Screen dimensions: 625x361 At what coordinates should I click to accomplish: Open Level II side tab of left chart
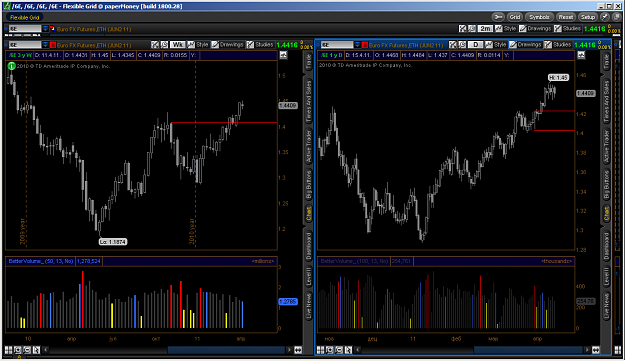click(309, 276)
